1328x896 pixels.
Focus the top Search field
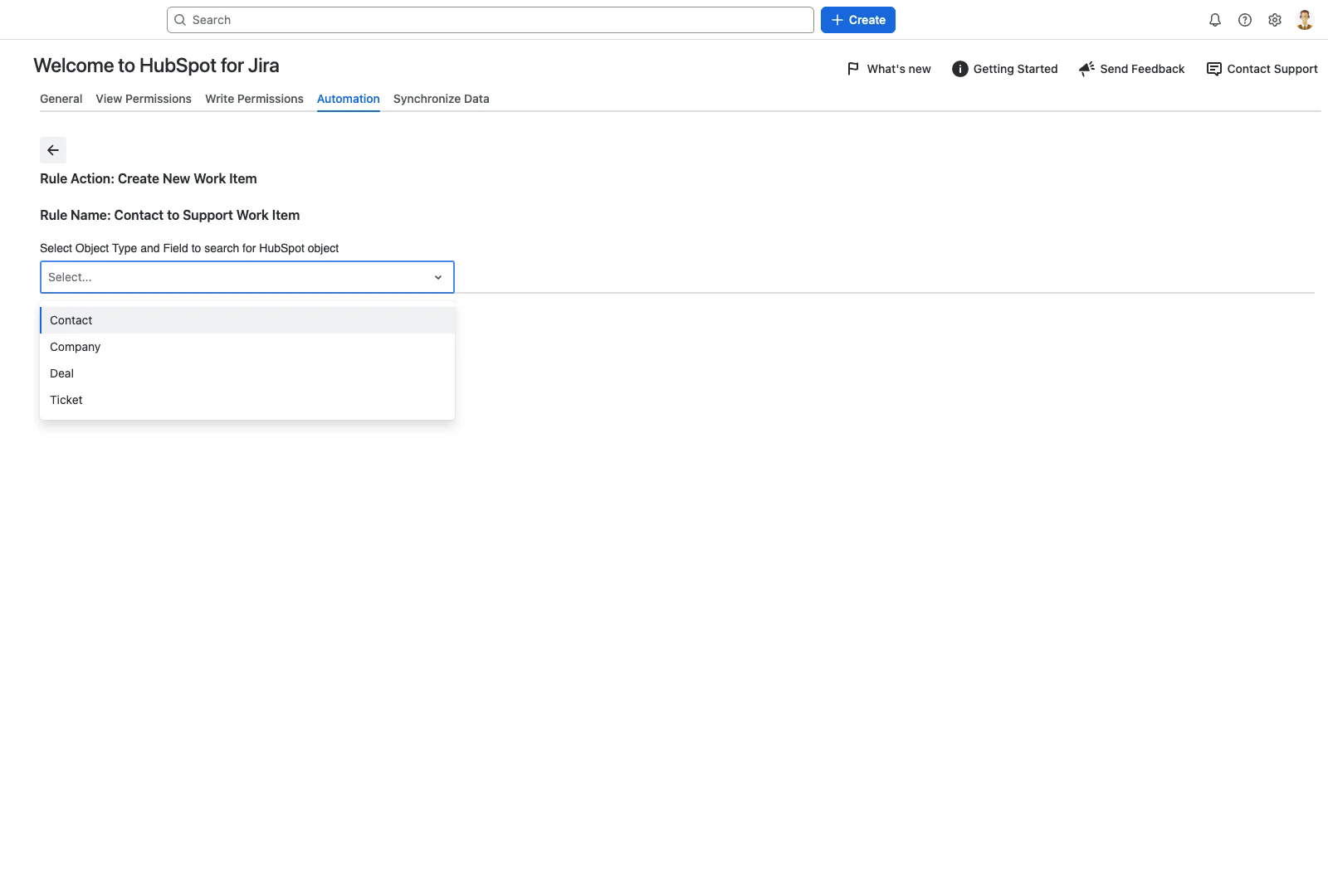(x=491, y=20)
